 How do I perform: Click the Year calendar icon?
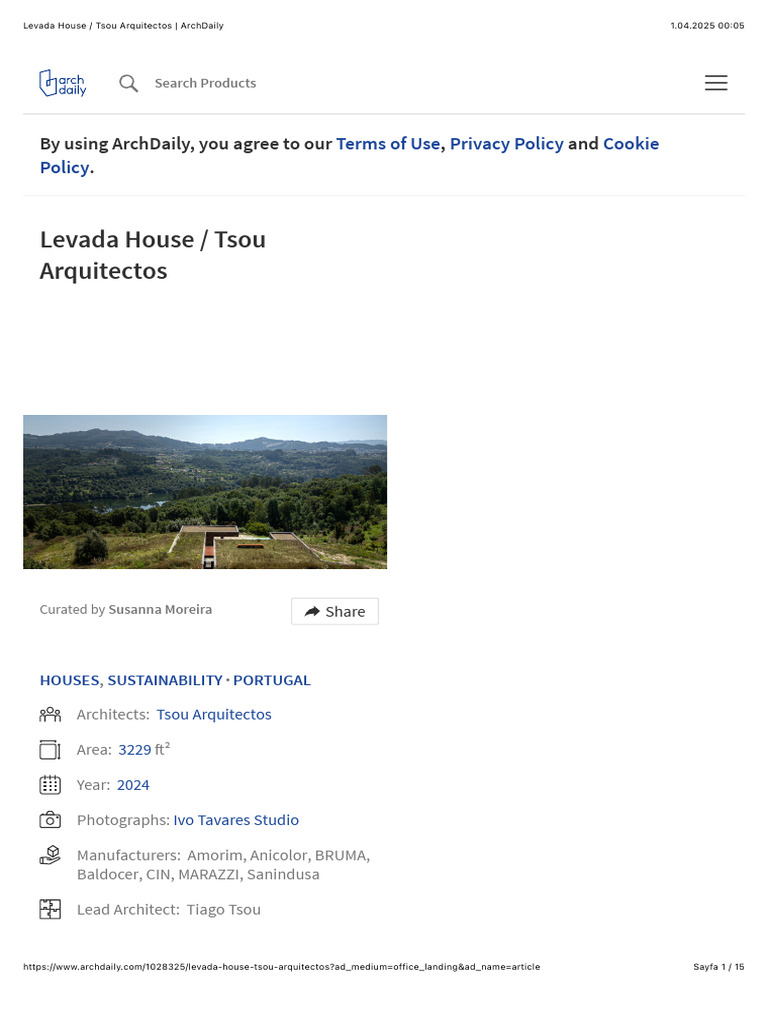pos(50,785)
